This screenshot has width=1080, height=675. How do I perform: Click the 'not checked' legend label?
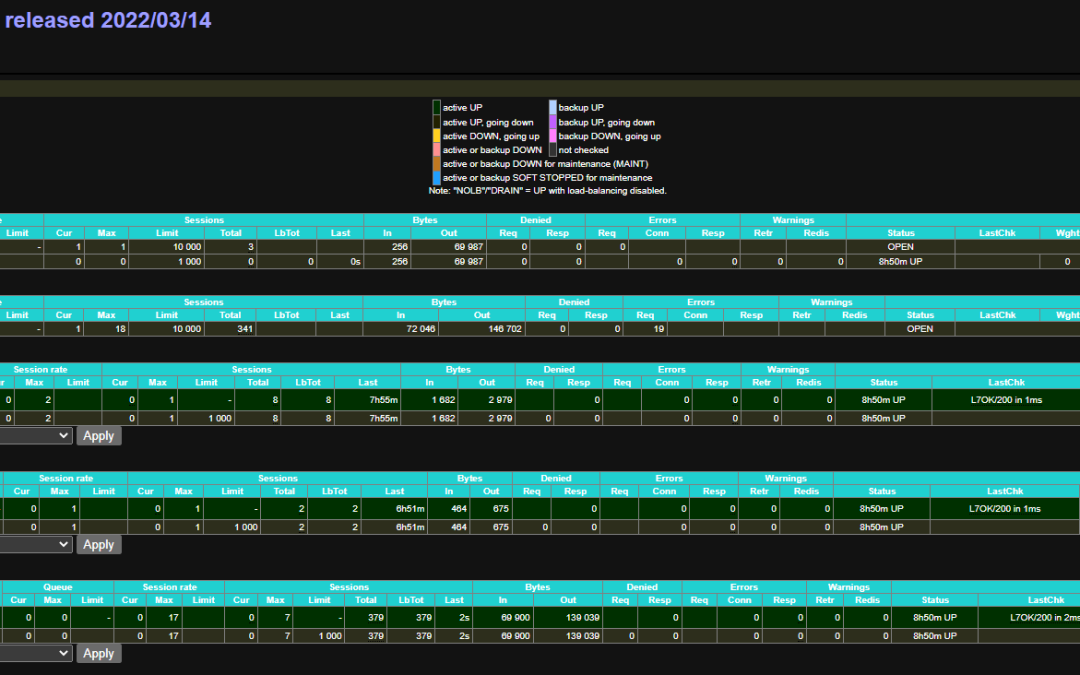tap(583, 150)
